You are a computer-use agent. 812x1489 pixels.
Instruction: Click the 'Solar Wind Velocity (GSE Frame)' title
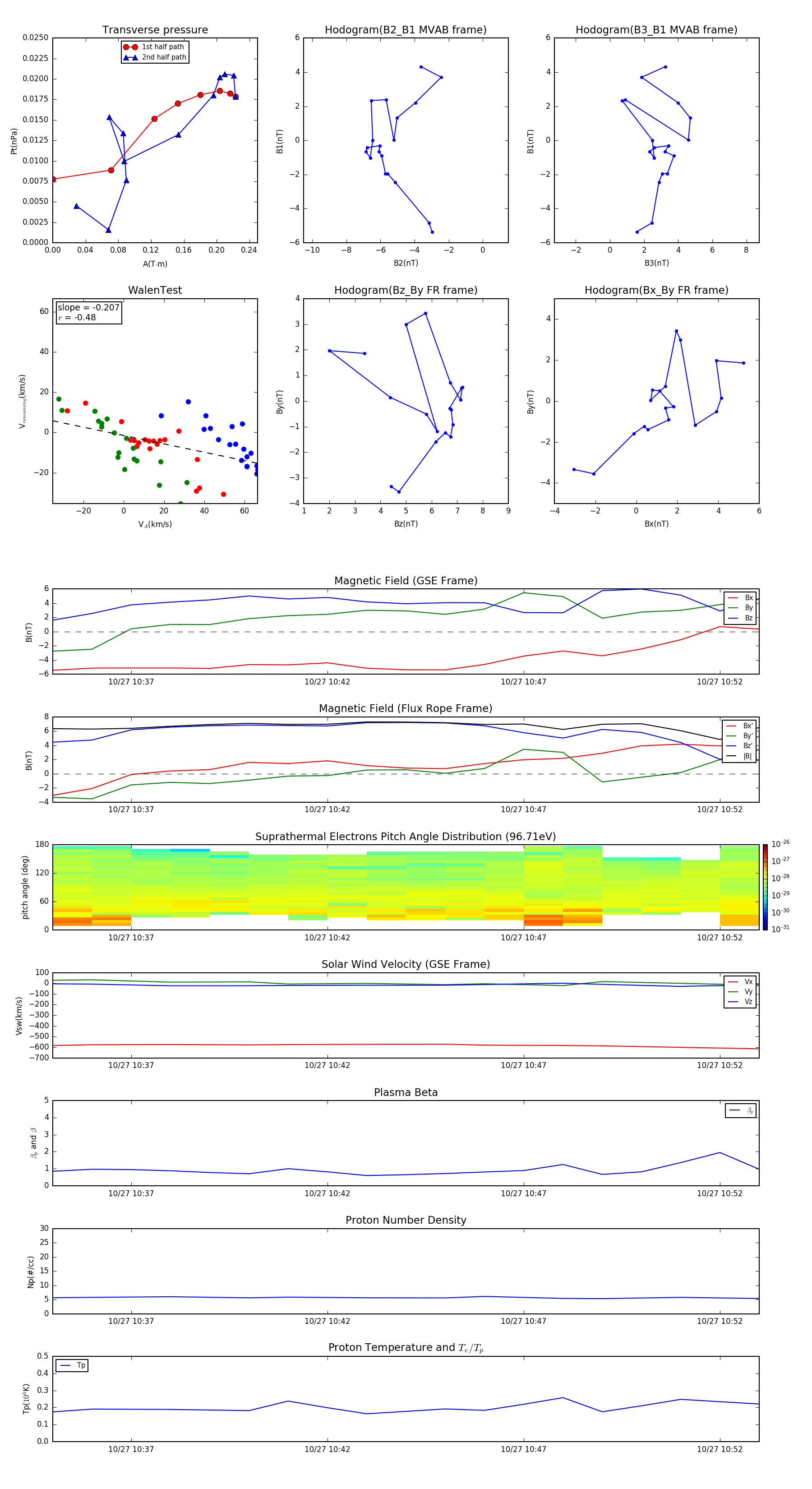406,964
